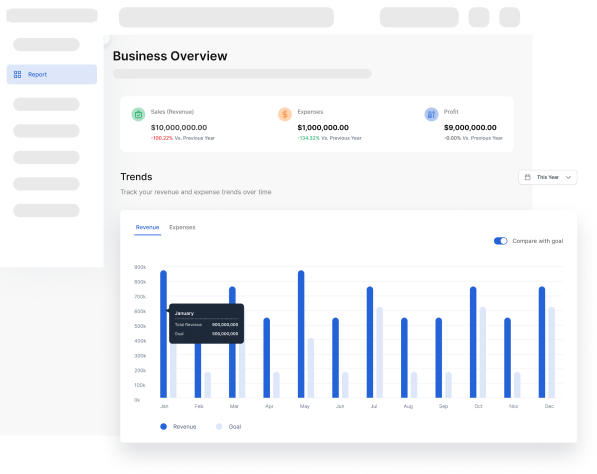Click the calendar icon in This Year
This screenshot has width=597, height=474.
coord(527,177)
